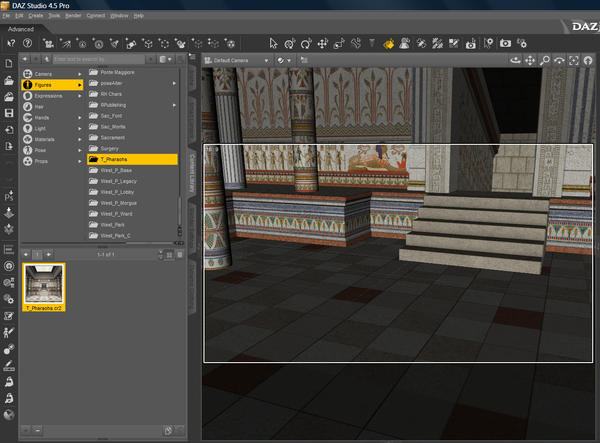
Task: Select the West_P_Lobby folder
Action: click(118, 192)
